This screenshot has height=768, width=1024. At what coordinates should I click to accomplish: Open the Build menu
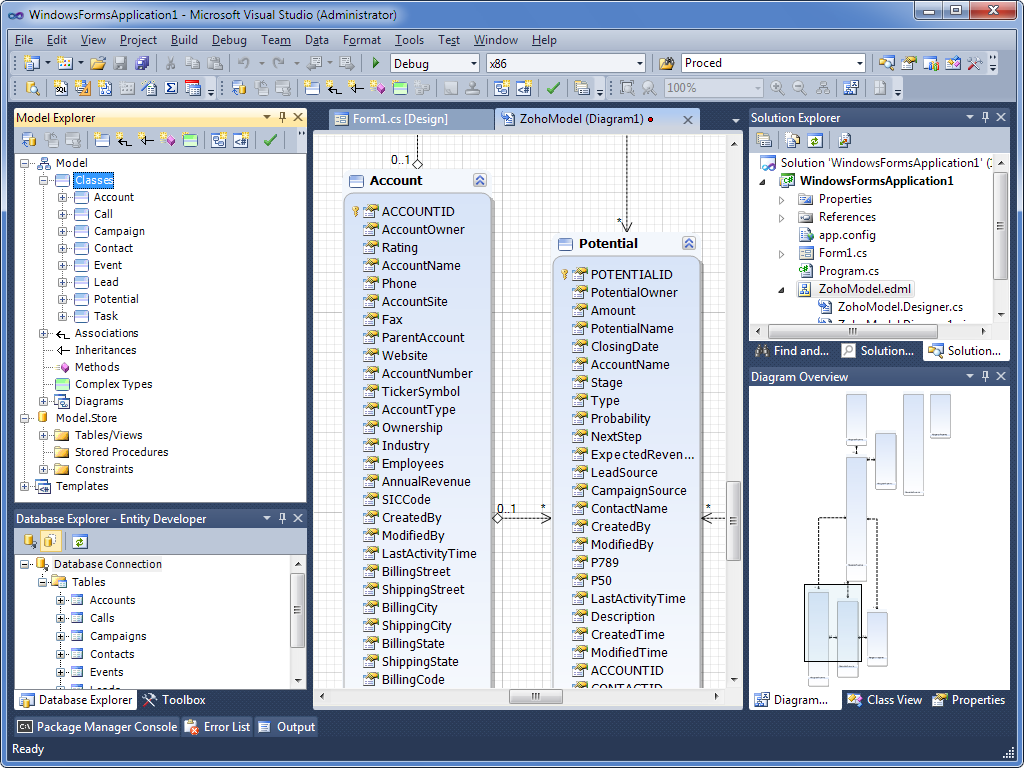coord(184,40)
